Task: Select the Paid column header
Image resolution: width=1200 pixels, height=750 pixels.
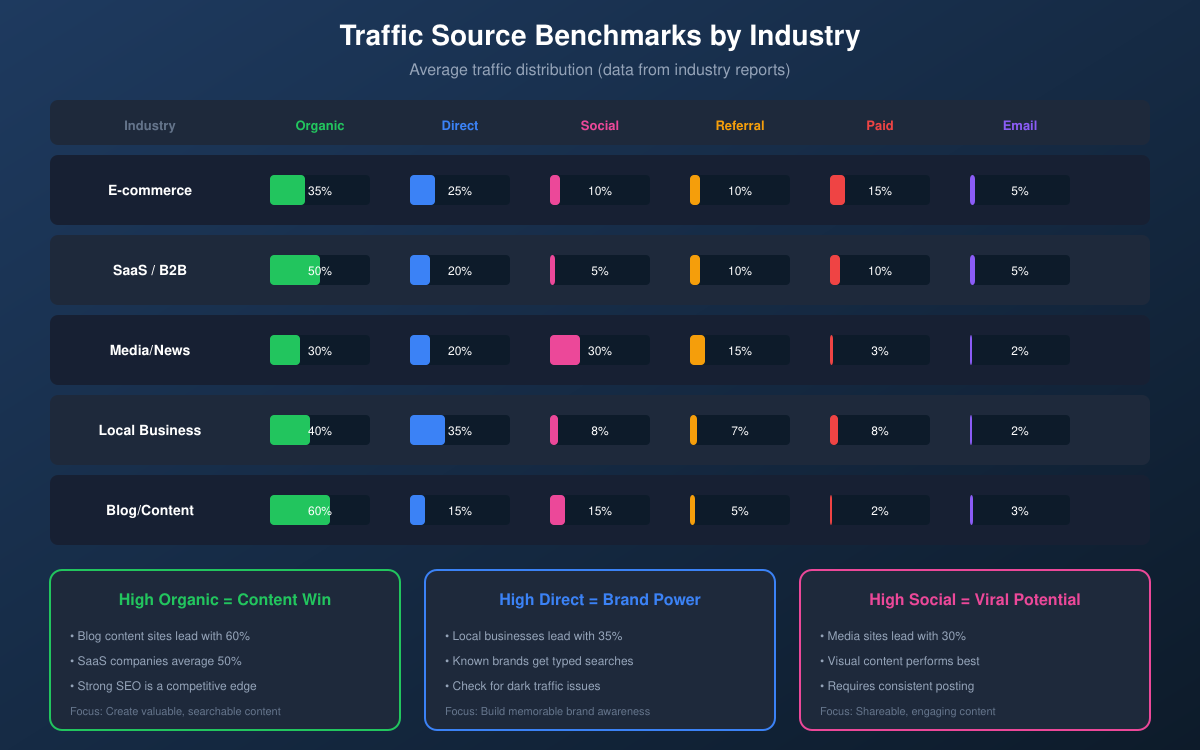Action: tap(880, 125)
